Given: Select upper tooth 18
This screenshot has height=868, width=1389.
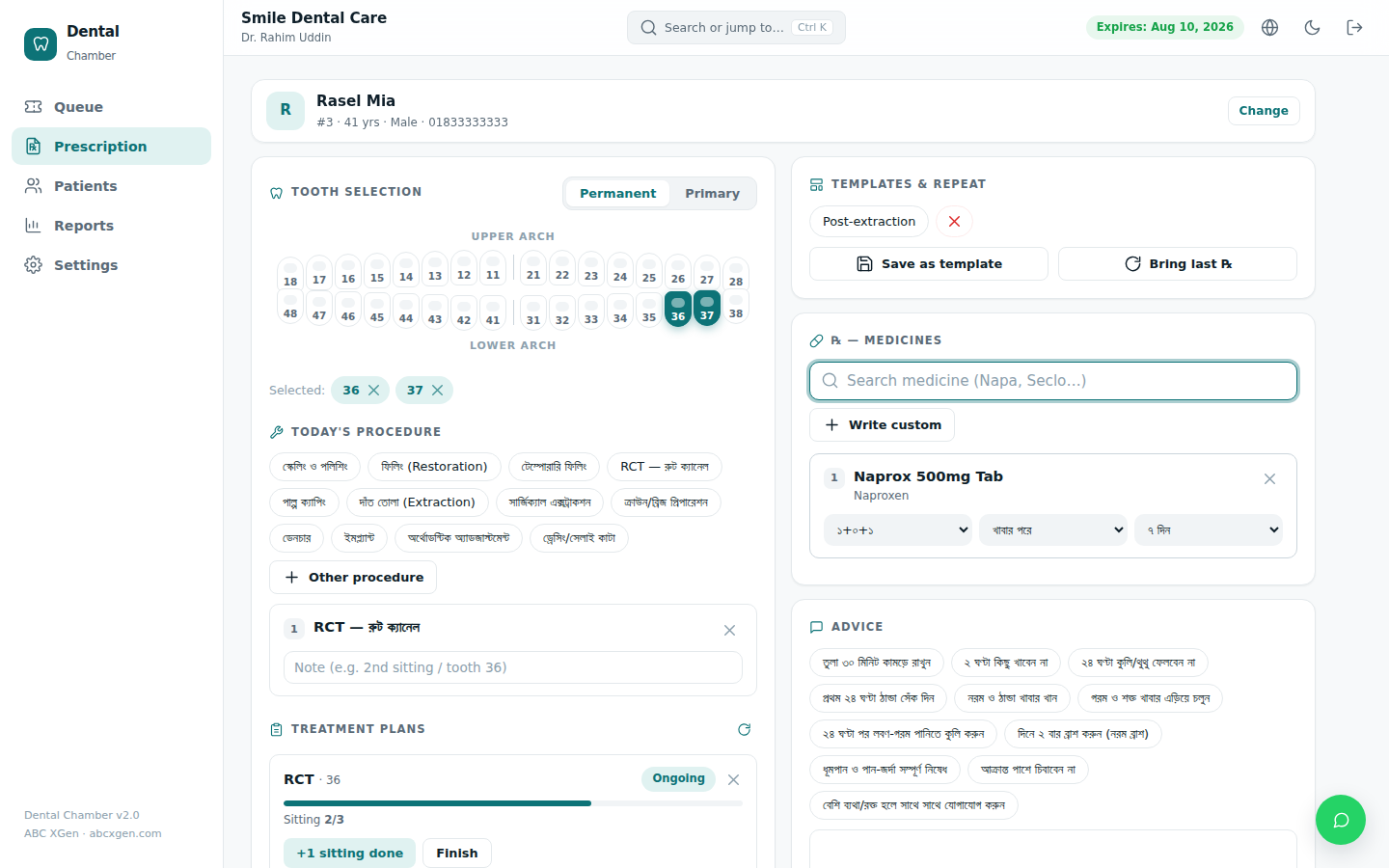Looking at the screenshot, I should [290, 274].
